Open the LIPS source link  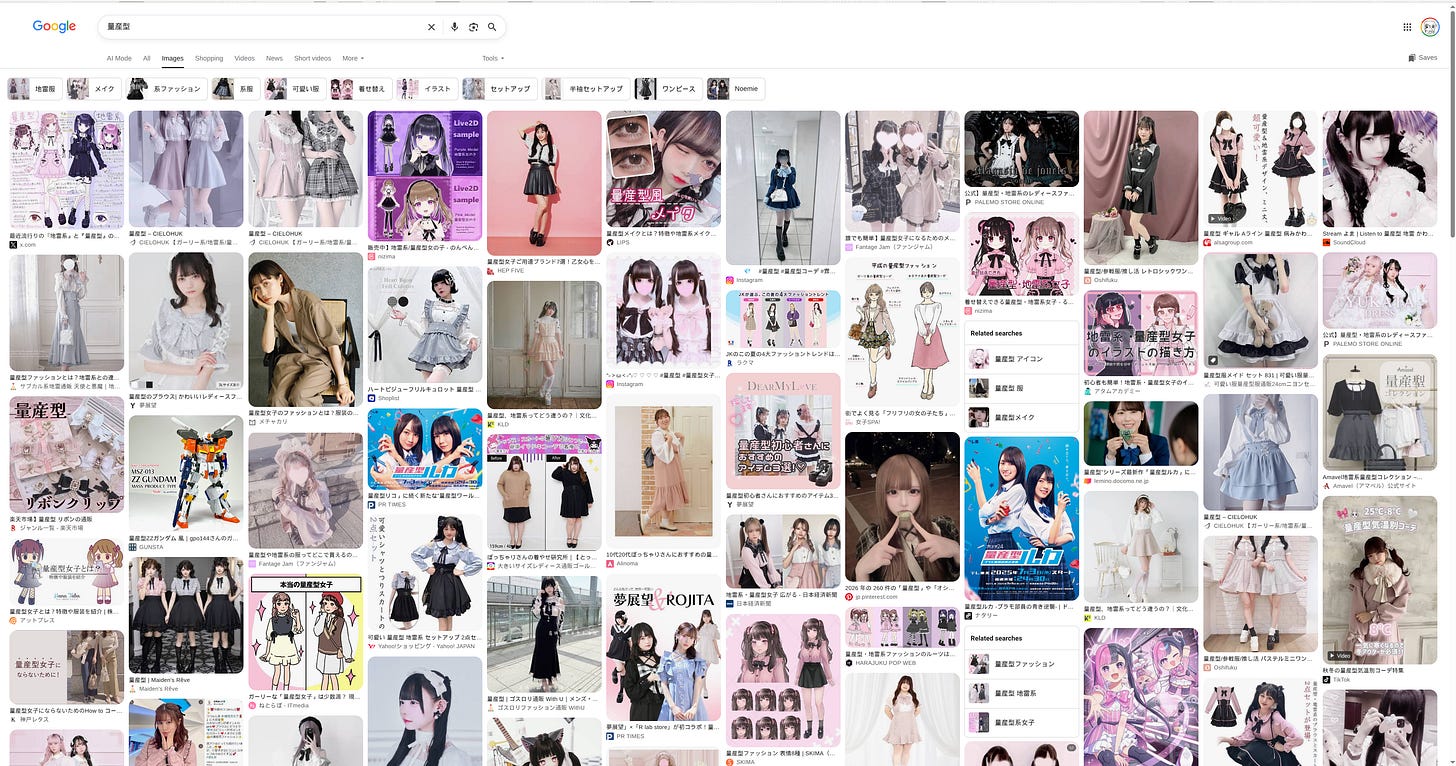(621, 243)
